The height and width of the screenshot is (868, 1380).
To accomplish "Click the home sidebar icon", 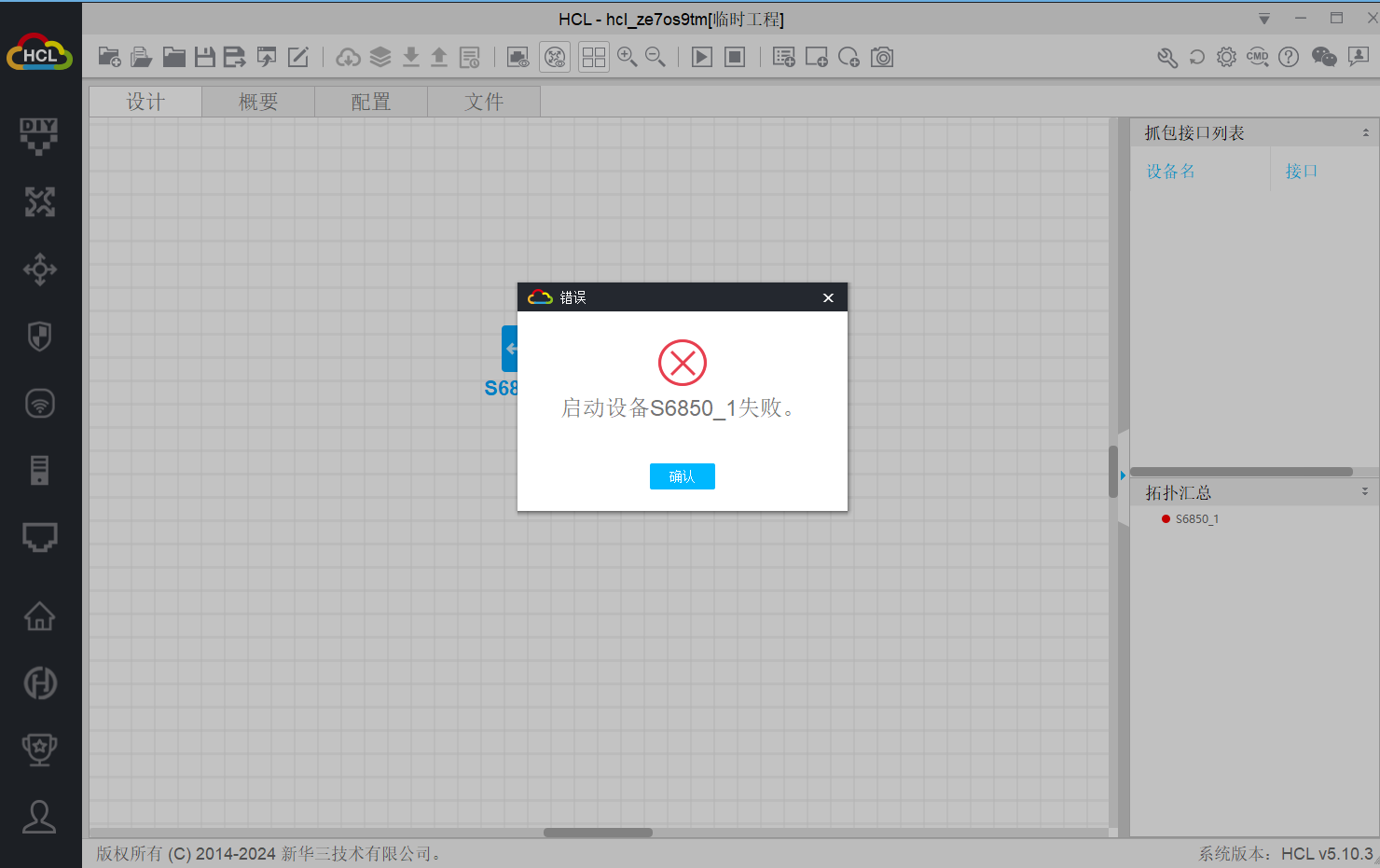I will pos(39,616).
